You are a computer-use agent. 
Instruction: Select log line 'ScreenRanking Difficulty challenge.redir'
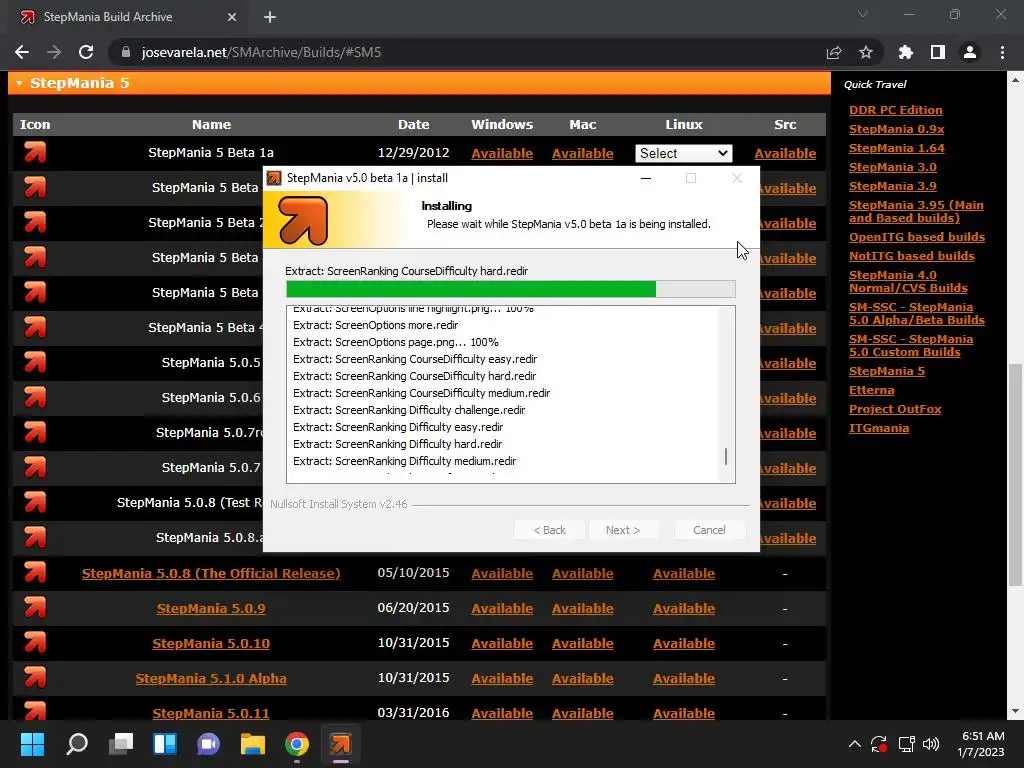pyautogui.click(x=409, y=410)
